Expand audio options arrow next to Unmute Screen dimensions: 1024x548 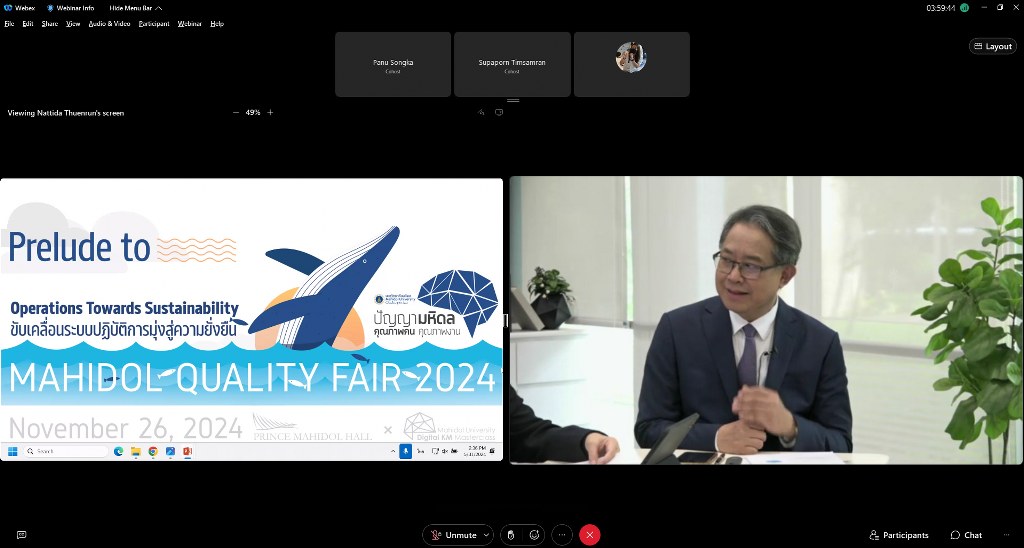[487, 535]
